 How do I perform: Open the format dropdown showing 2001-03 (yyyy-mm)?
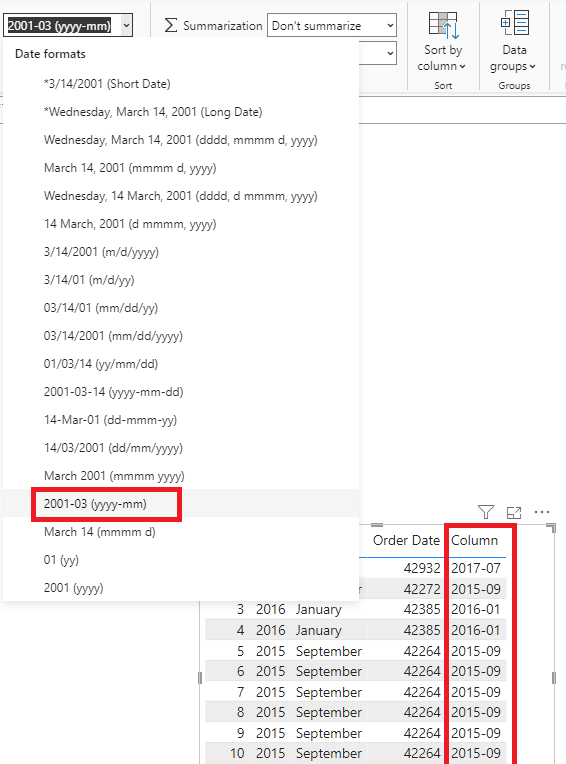pyautogui.click(x=68, y=25)
